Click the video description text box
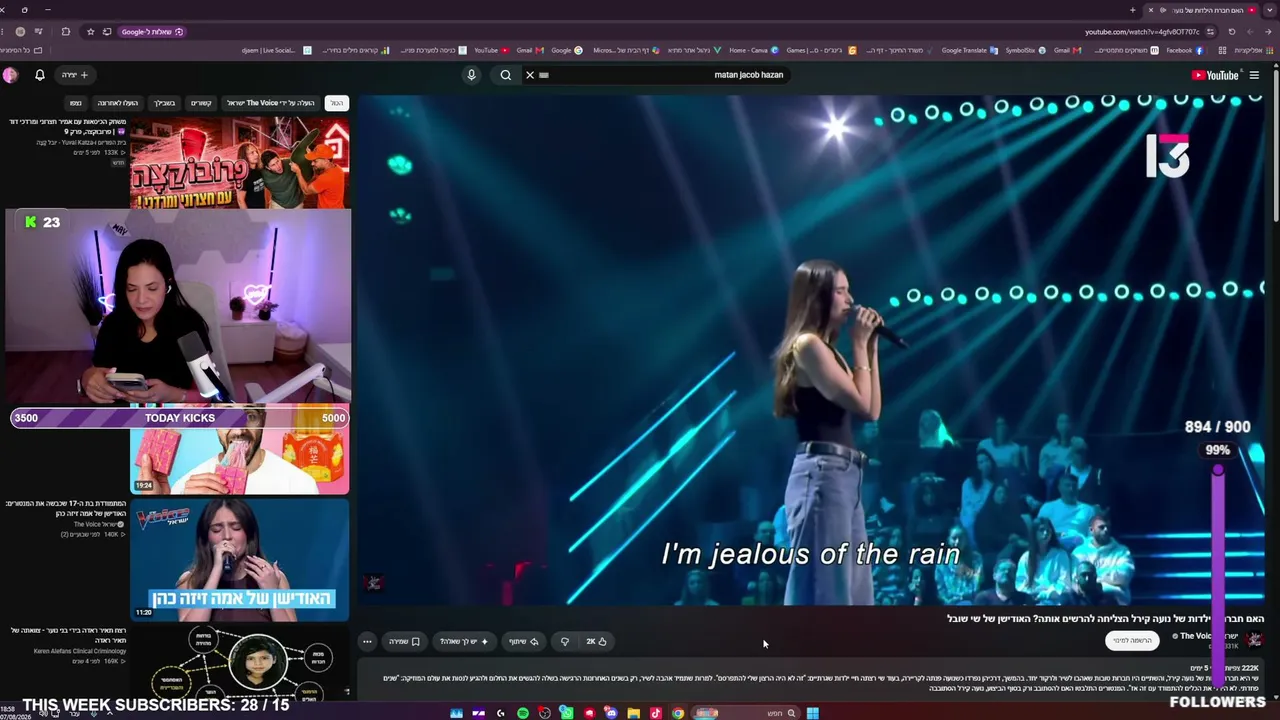Screen dimensions: 1280x720 tap(810, 678)
